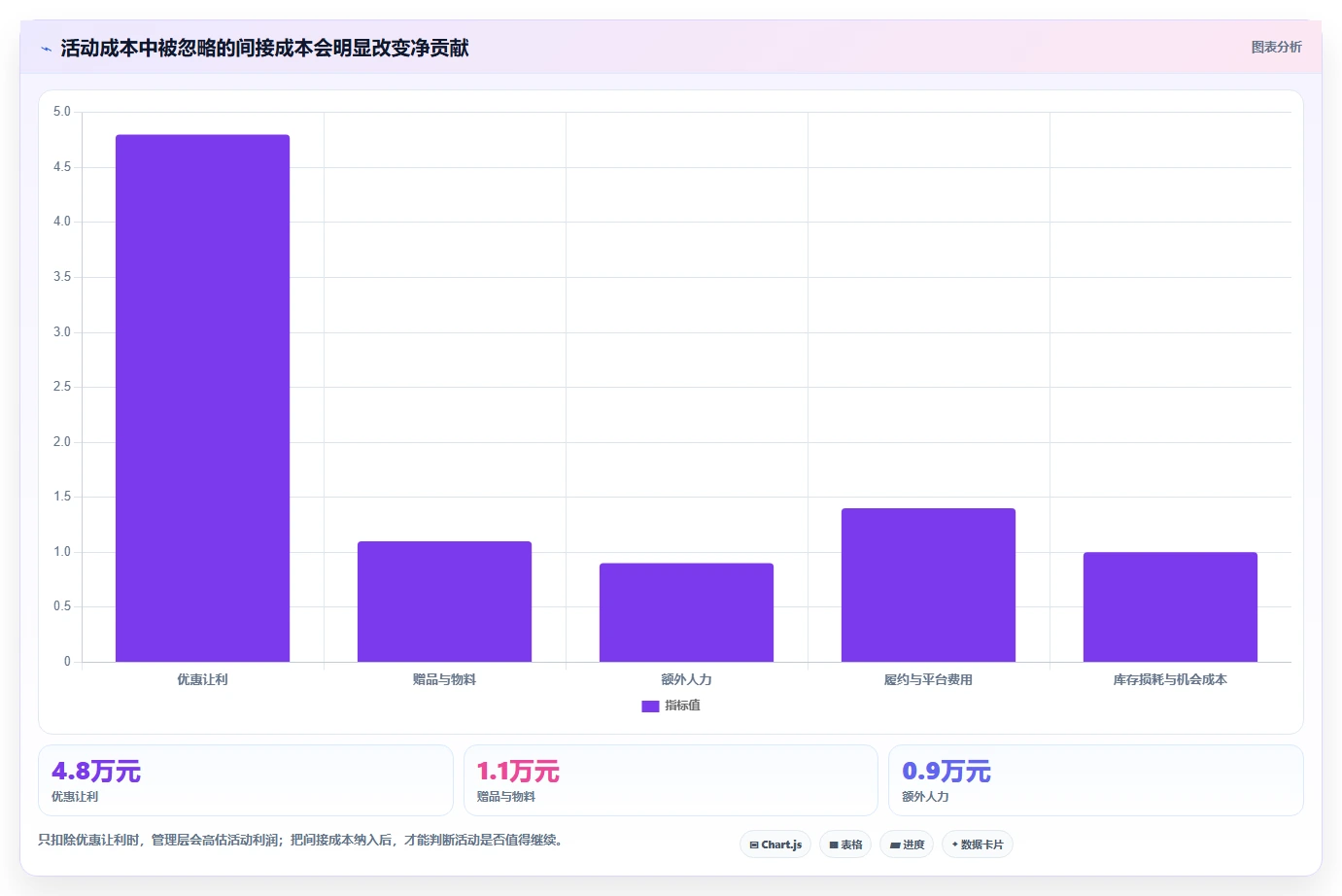Click the 赠品与物料 caption under 1.1万元
The image size is (1342, 896).
pyautogui.click(x=506, y=797)
